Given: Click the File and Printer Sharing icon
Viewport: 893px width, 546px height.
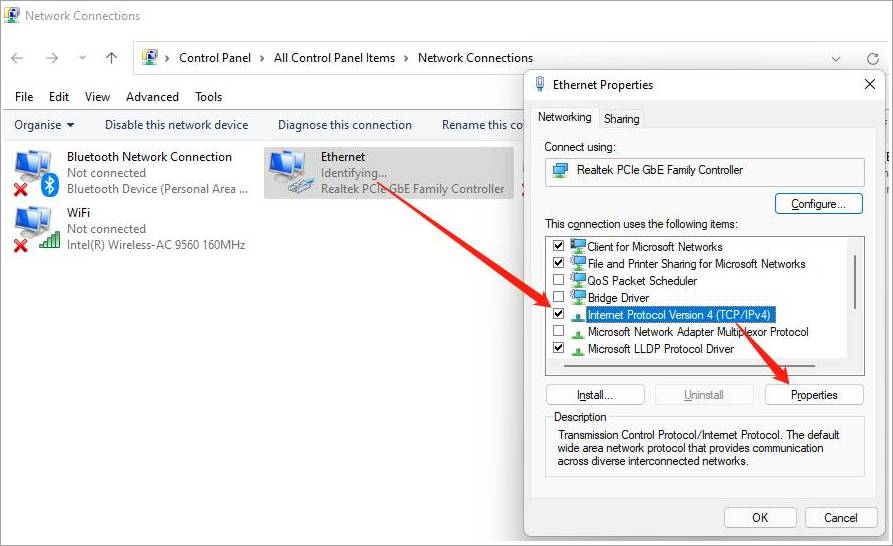Looking at the screenshot, I should (x=577, y=263).
